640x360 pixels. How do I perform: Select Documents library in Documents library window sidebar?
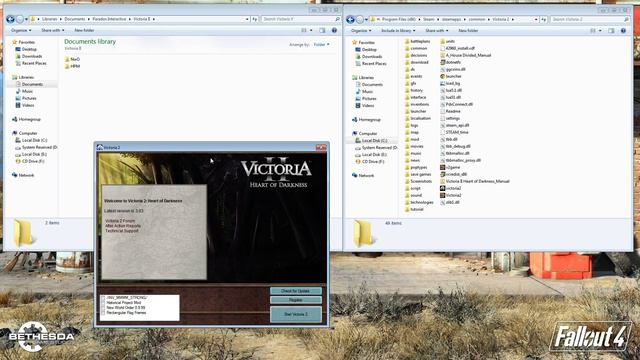(29, 84)
